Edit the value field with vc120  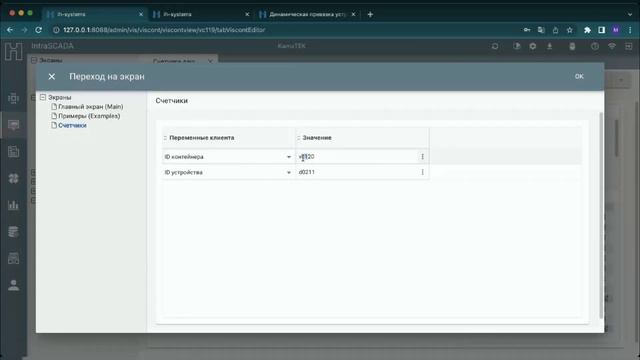coord(357,157)
